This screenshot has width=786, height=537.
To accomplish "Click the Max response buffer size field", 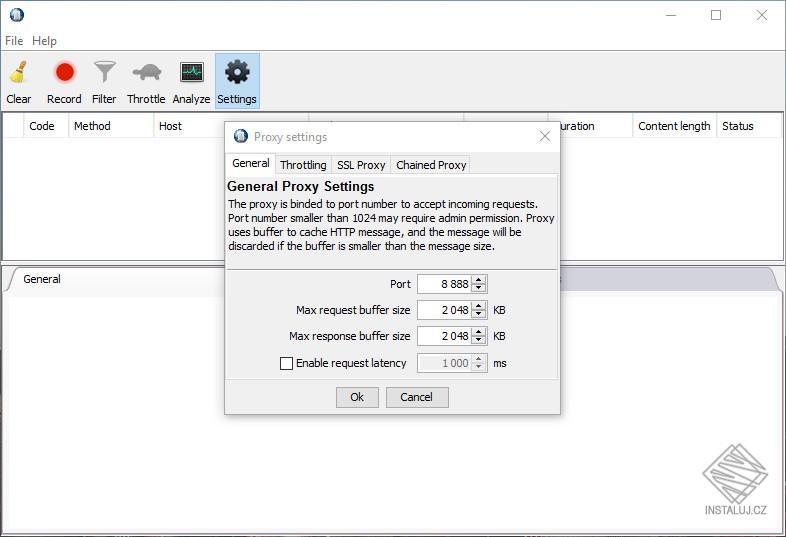I will point(445,336).
